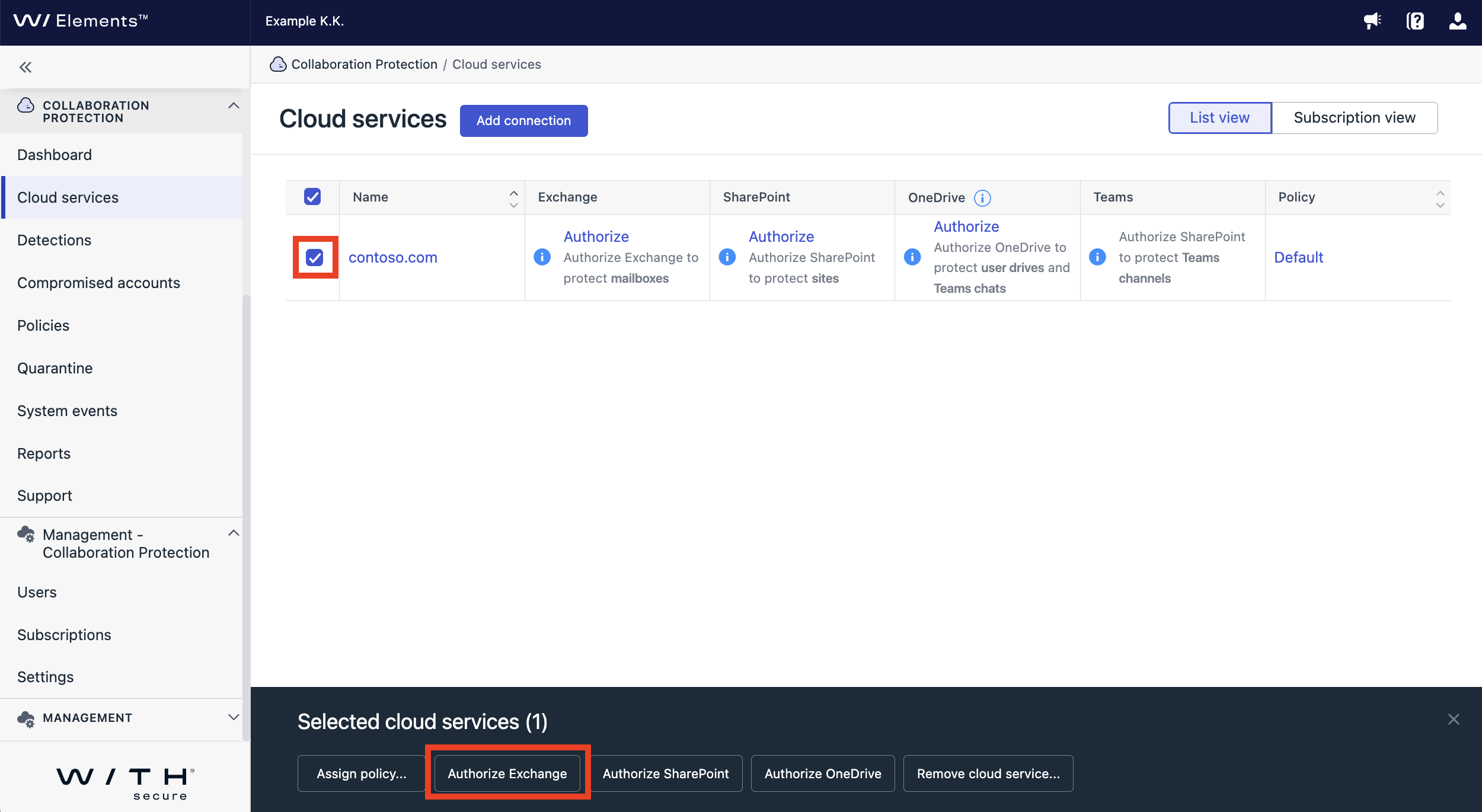This screenshot has width=1482, height=812.
Task: Open Reports in the sidebar
Action: (122, 453)
